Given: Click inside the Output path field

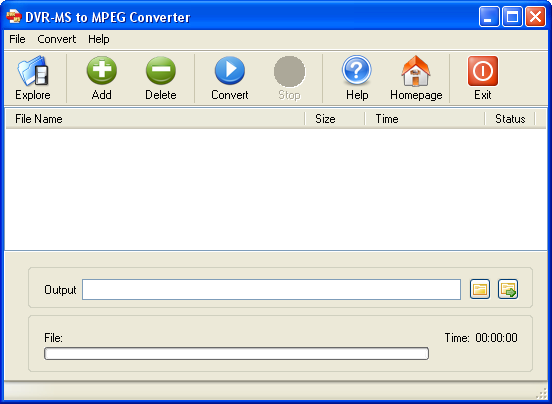Looking at the screenshot, I should click(271, 290).
